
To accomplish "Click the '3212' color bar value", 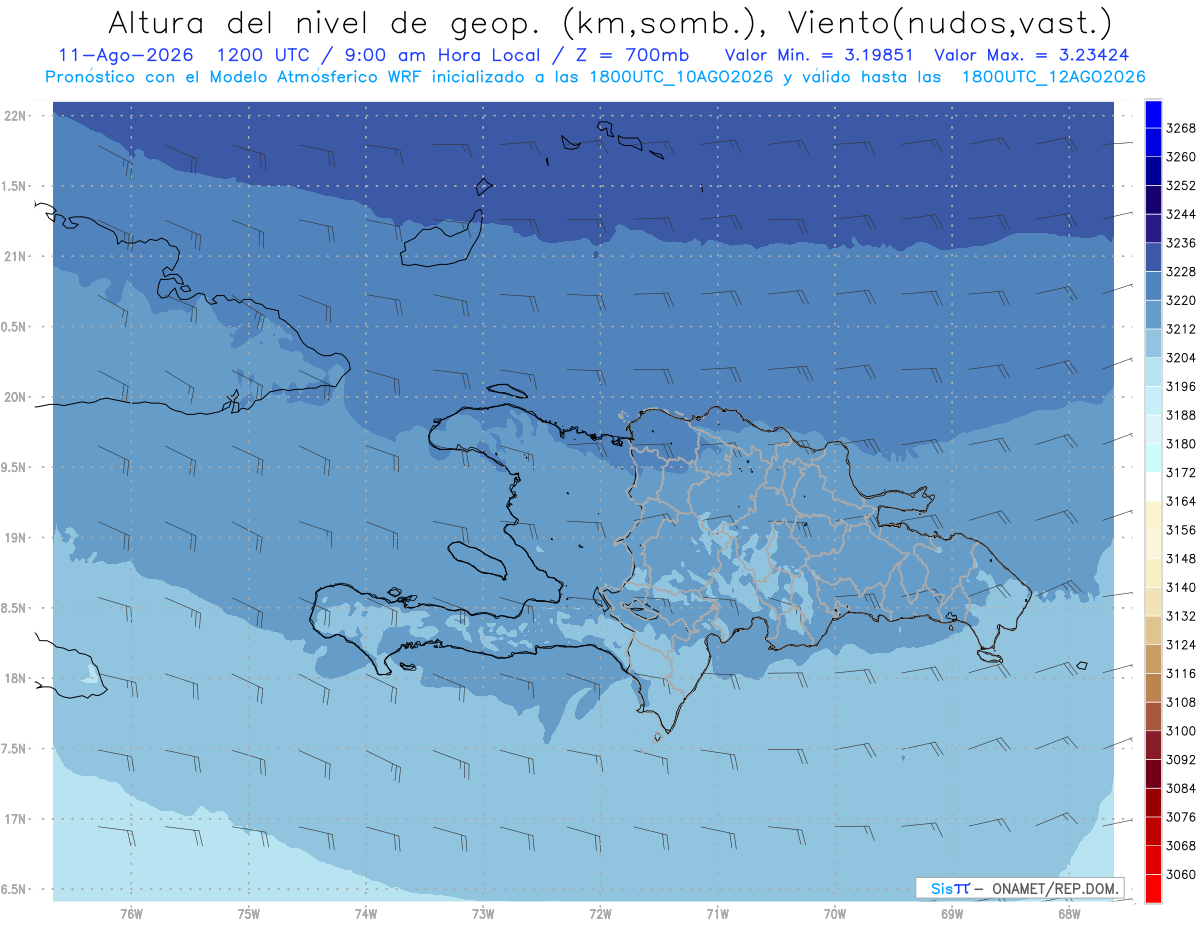I will tap(1181, 329).
